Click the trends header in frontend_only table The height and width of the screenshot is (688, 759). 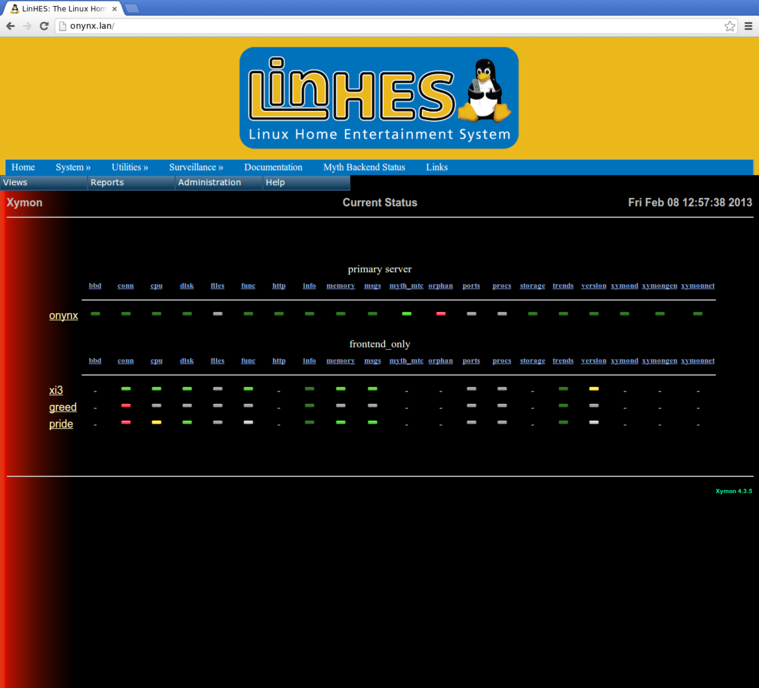[563, 361]
